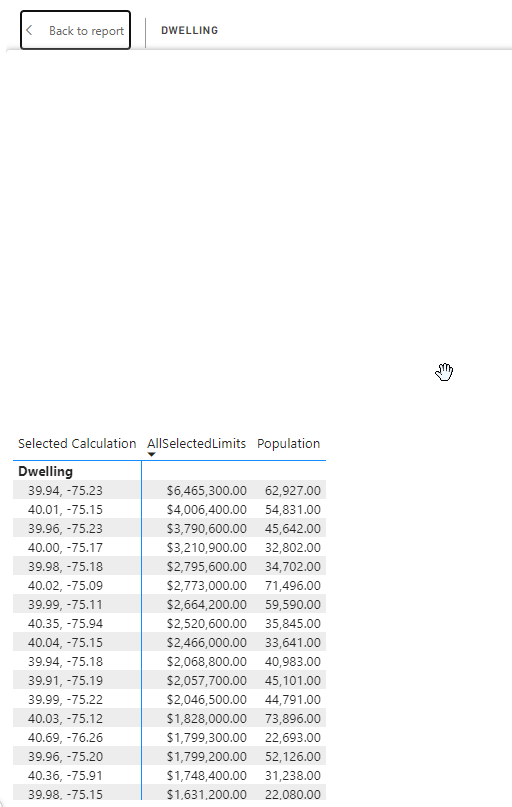Viewport: 512px width, 807px height.
Task: Select row 39.96, -75.23
Action: (x=65, y=529)
